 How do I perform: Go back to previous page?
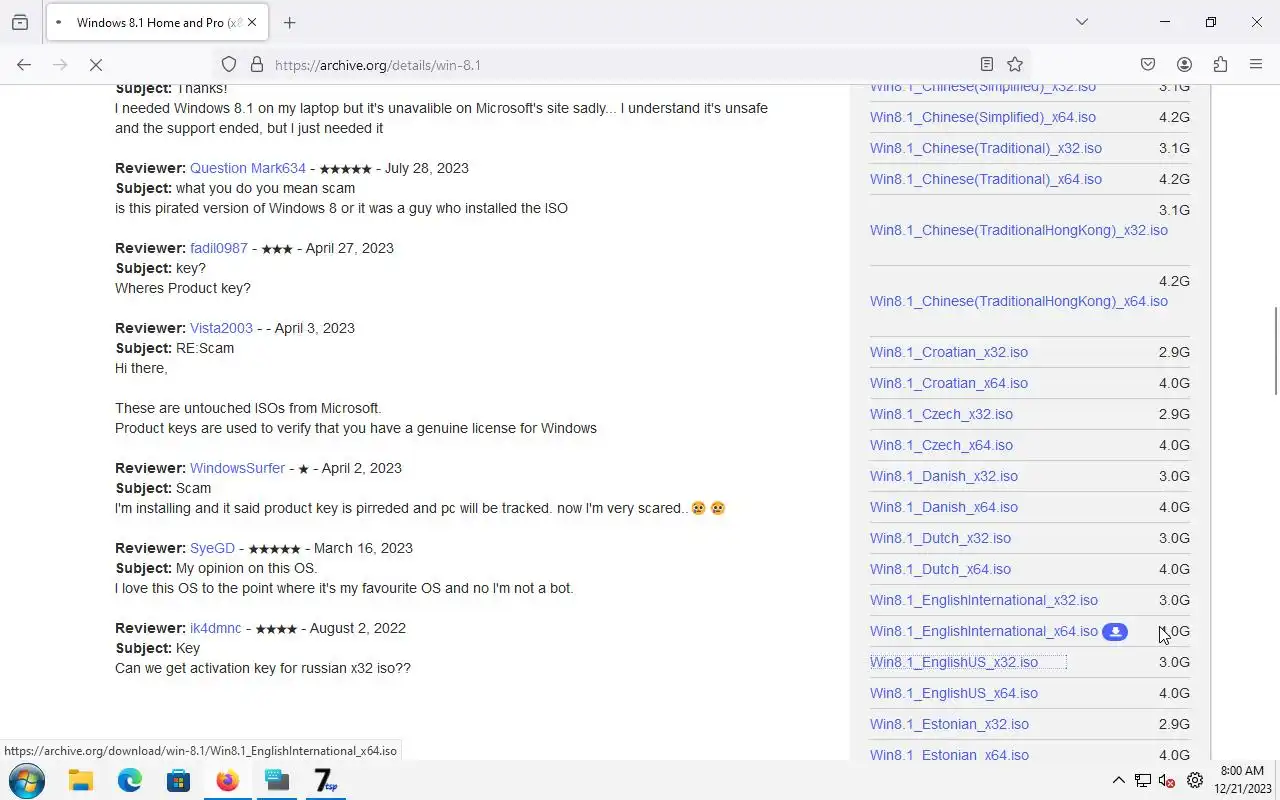coord(24,65)
